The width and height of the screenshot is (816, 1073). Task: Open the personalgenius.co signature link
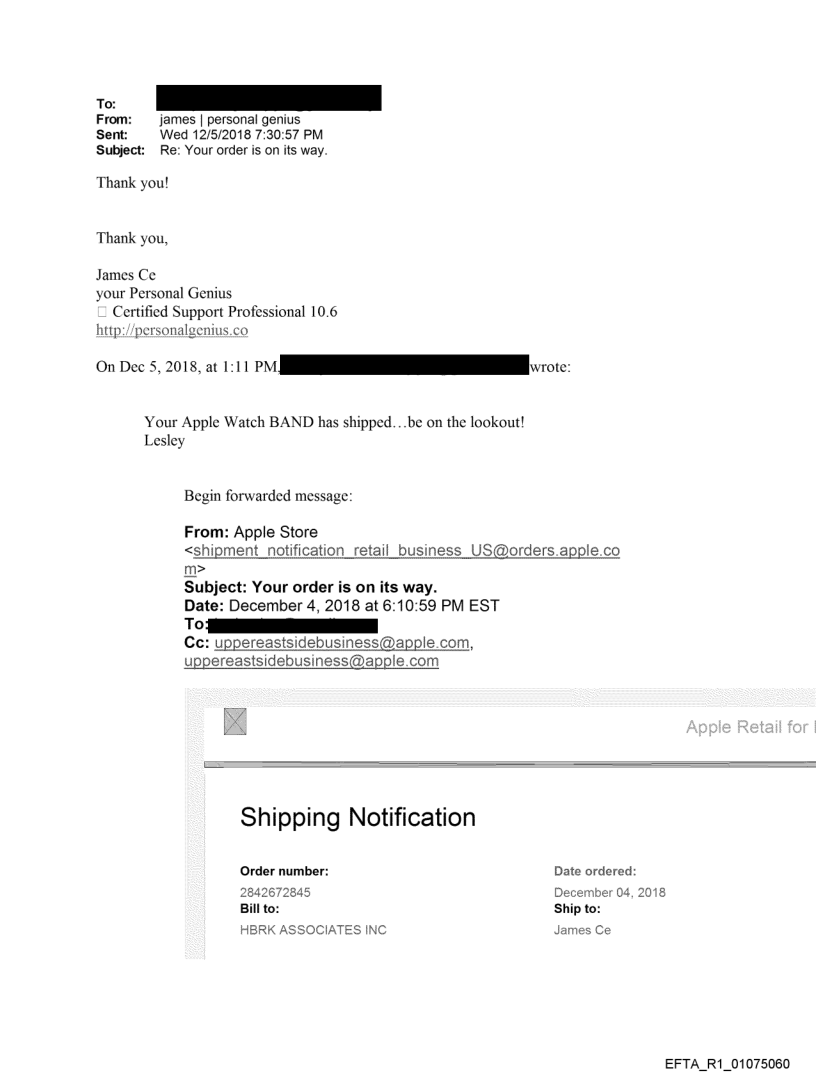[x=172, y=330]
